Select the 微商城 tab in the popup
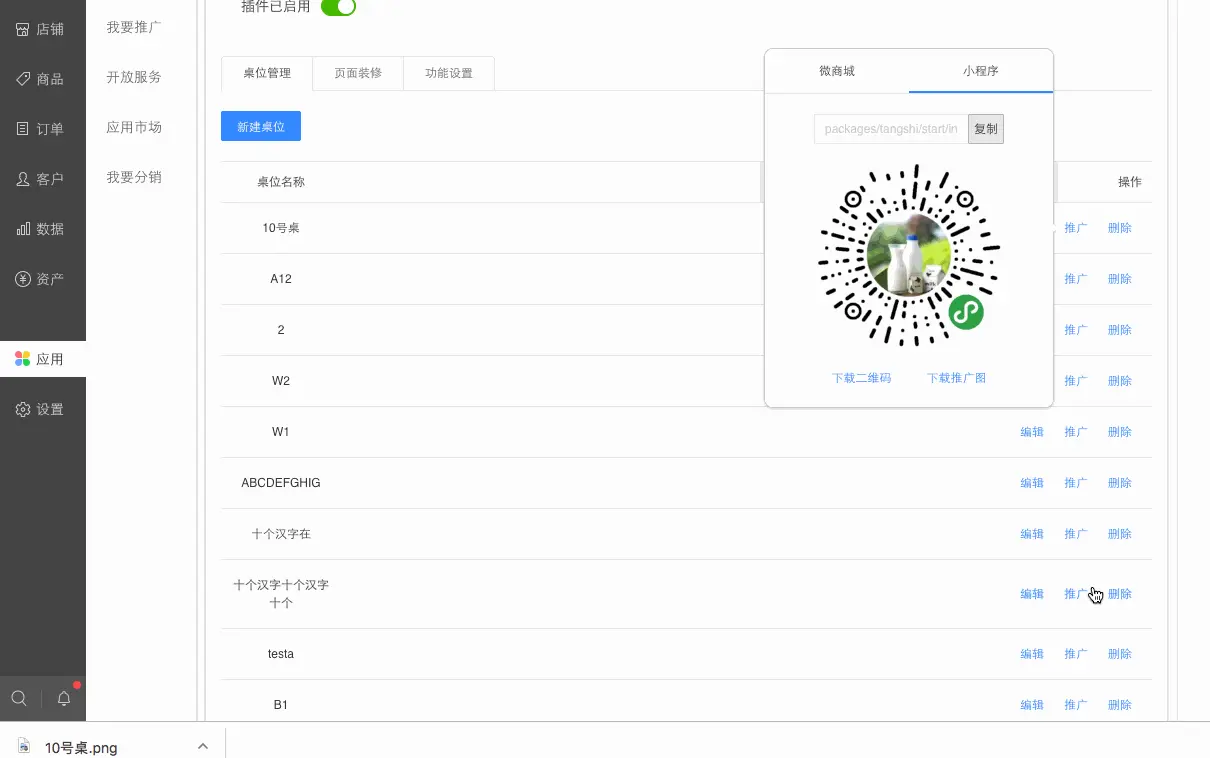Screen dimensions: 1210x758 tap(837, 71)
